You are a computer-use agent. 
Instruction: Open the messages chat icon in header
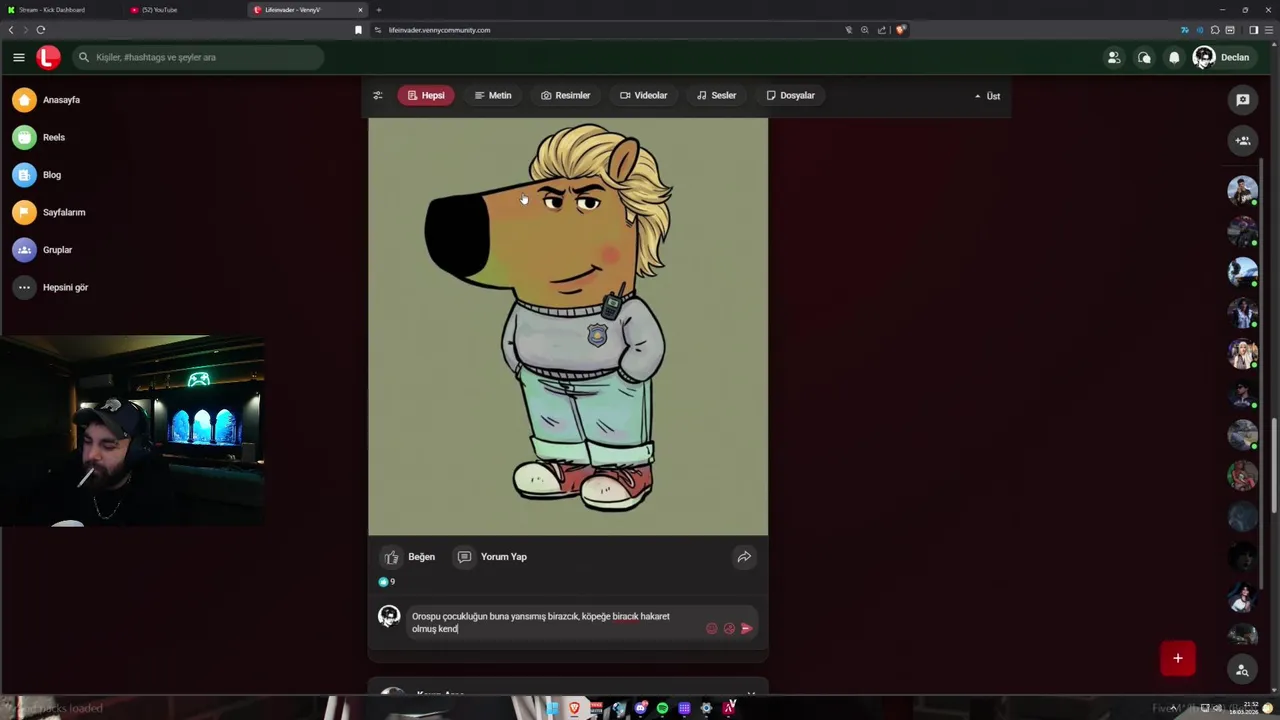click(x=1144, y=57)
